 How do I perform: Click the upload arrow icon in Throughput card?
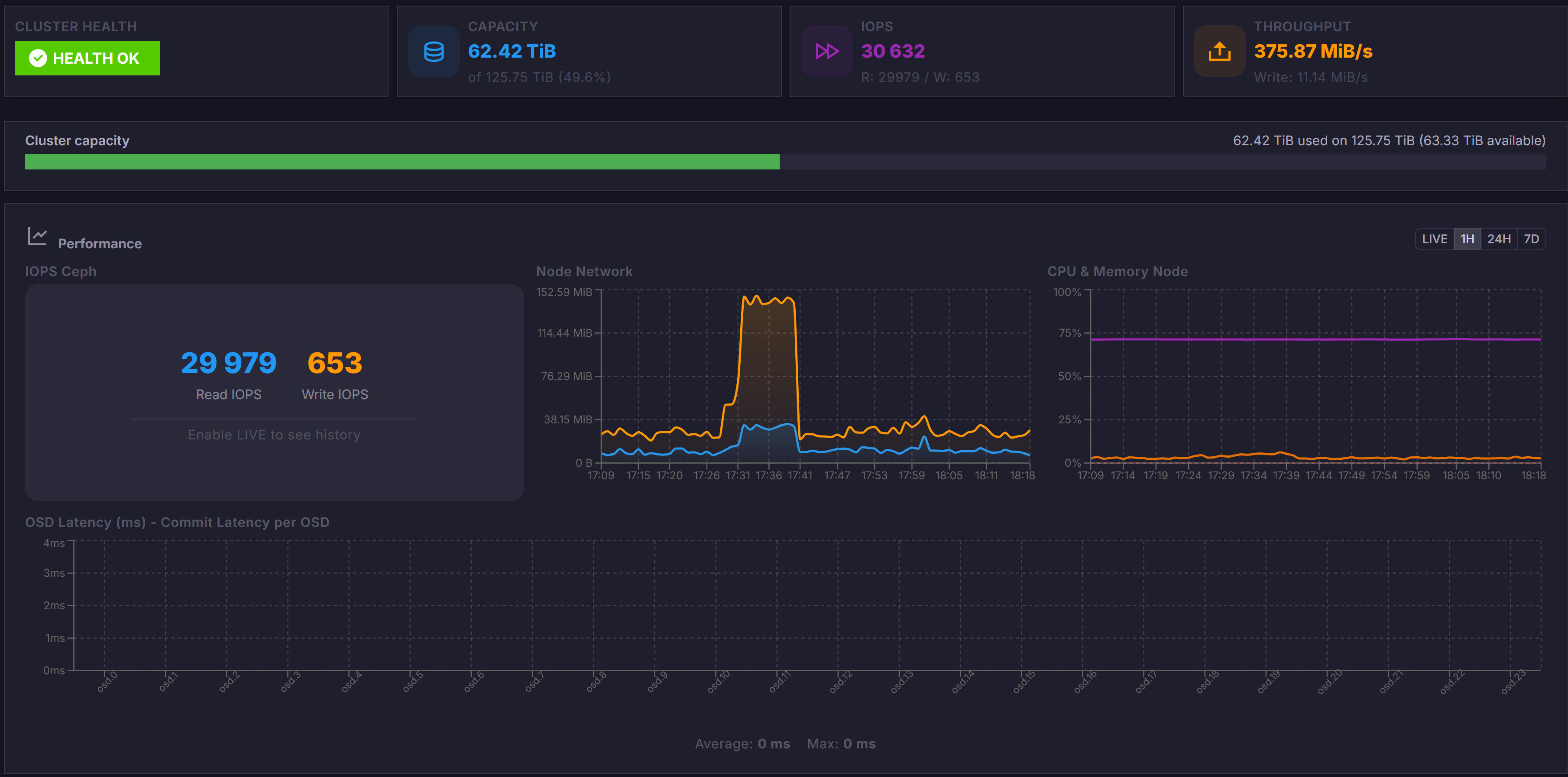click(1218, 51)
